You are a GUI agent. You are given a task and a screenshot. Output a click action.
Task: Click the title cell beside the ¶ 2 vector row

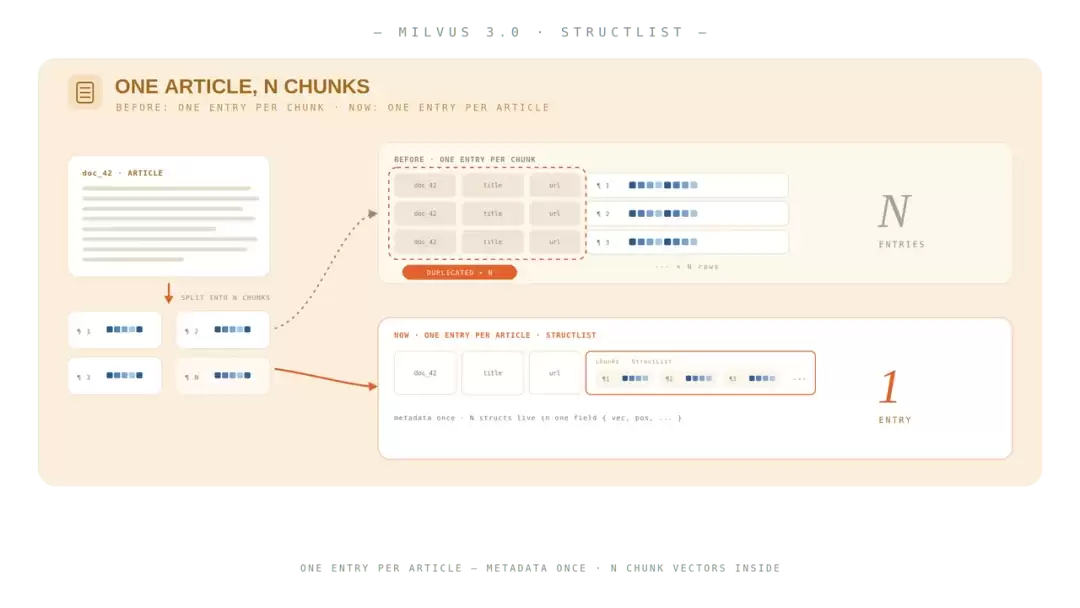pyautogui.click(x=492, y=213)
